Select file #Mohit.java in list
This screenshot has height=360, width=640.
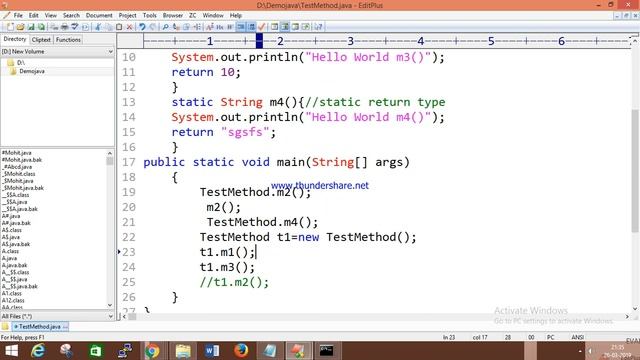[x=16, y=153]
